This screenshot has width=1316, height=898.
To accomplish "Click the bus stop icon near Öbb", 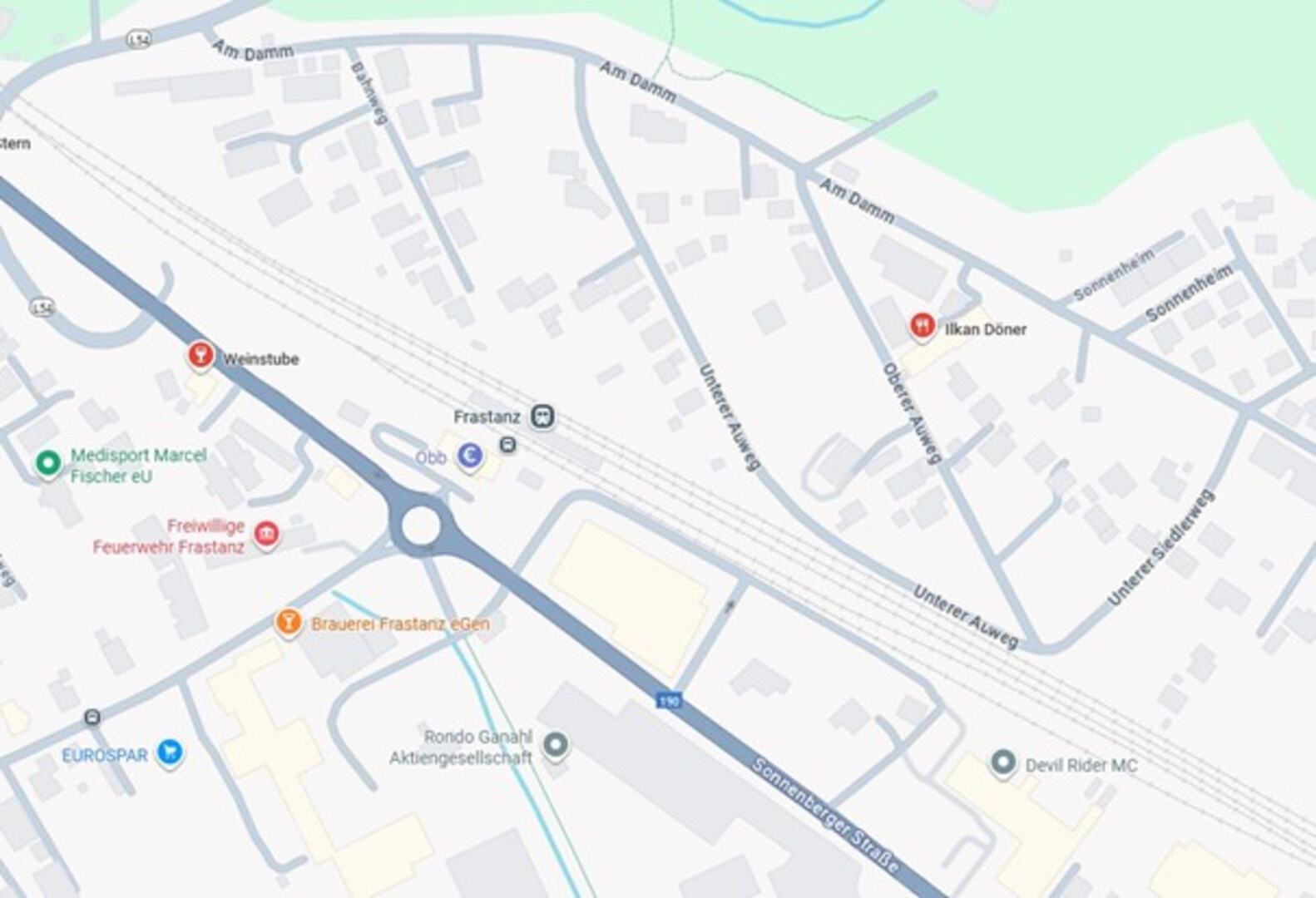I will 507,446.
